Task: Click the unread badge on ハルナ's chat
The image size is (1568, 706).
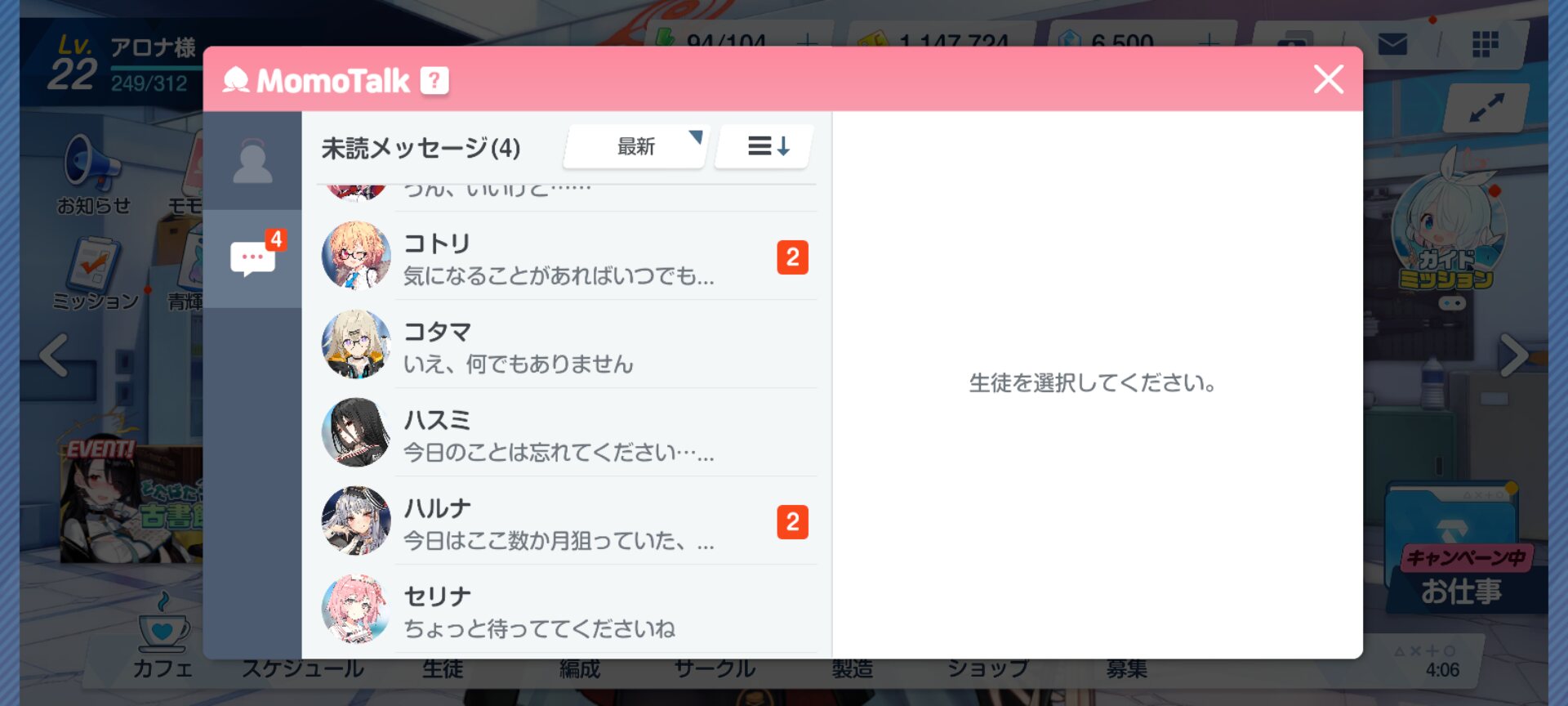Action: [791, 522]
